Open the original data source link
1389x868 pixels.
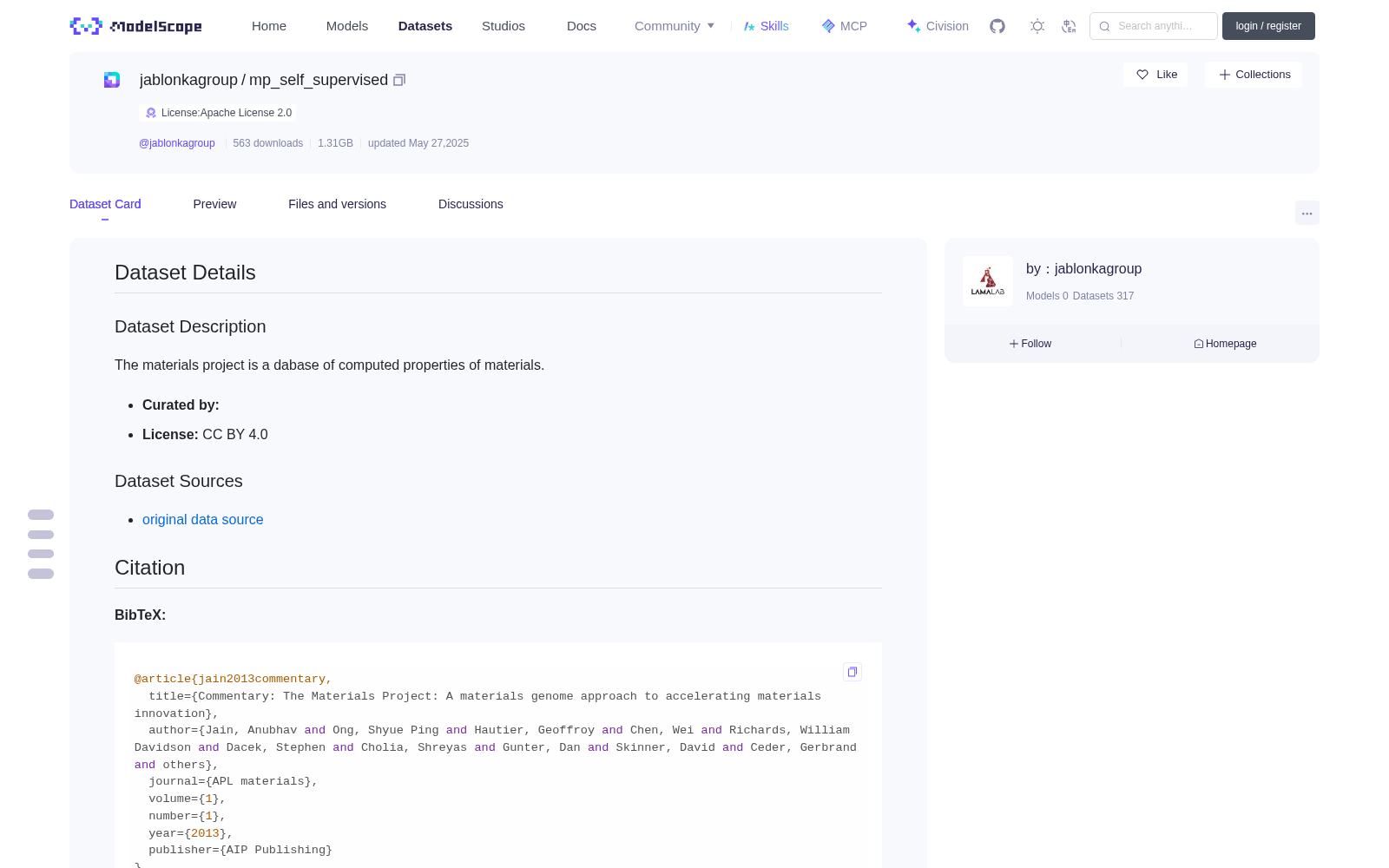pos(202,519)
